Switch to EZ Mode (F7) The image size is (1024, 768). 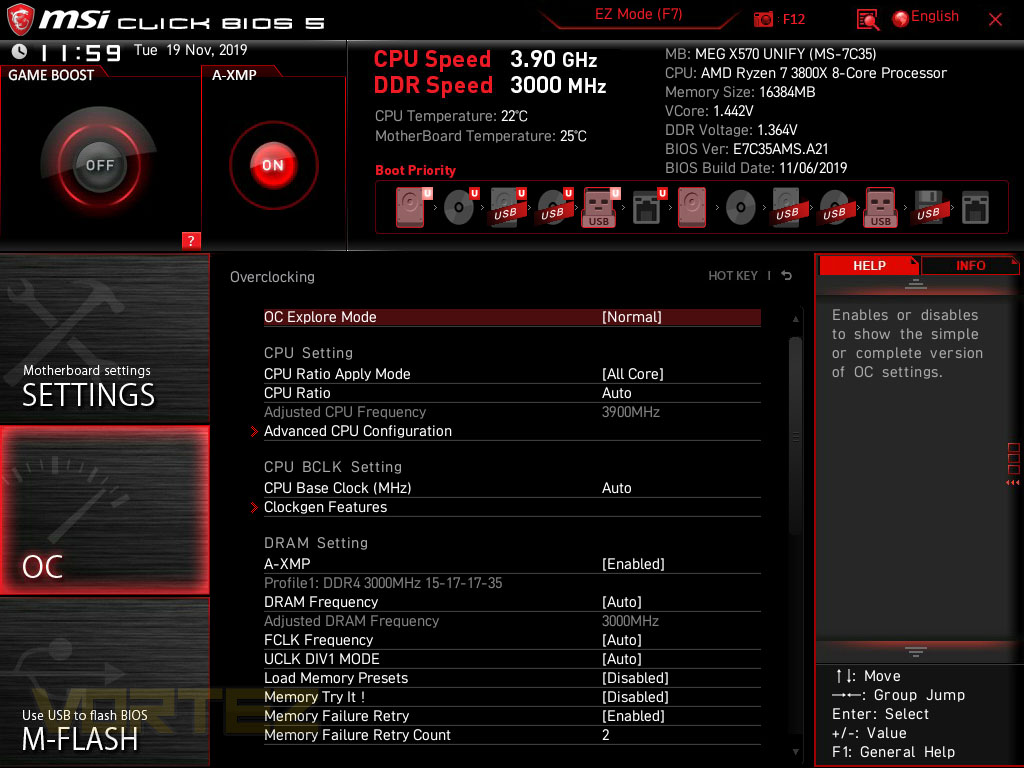click(x=639, y=14)
